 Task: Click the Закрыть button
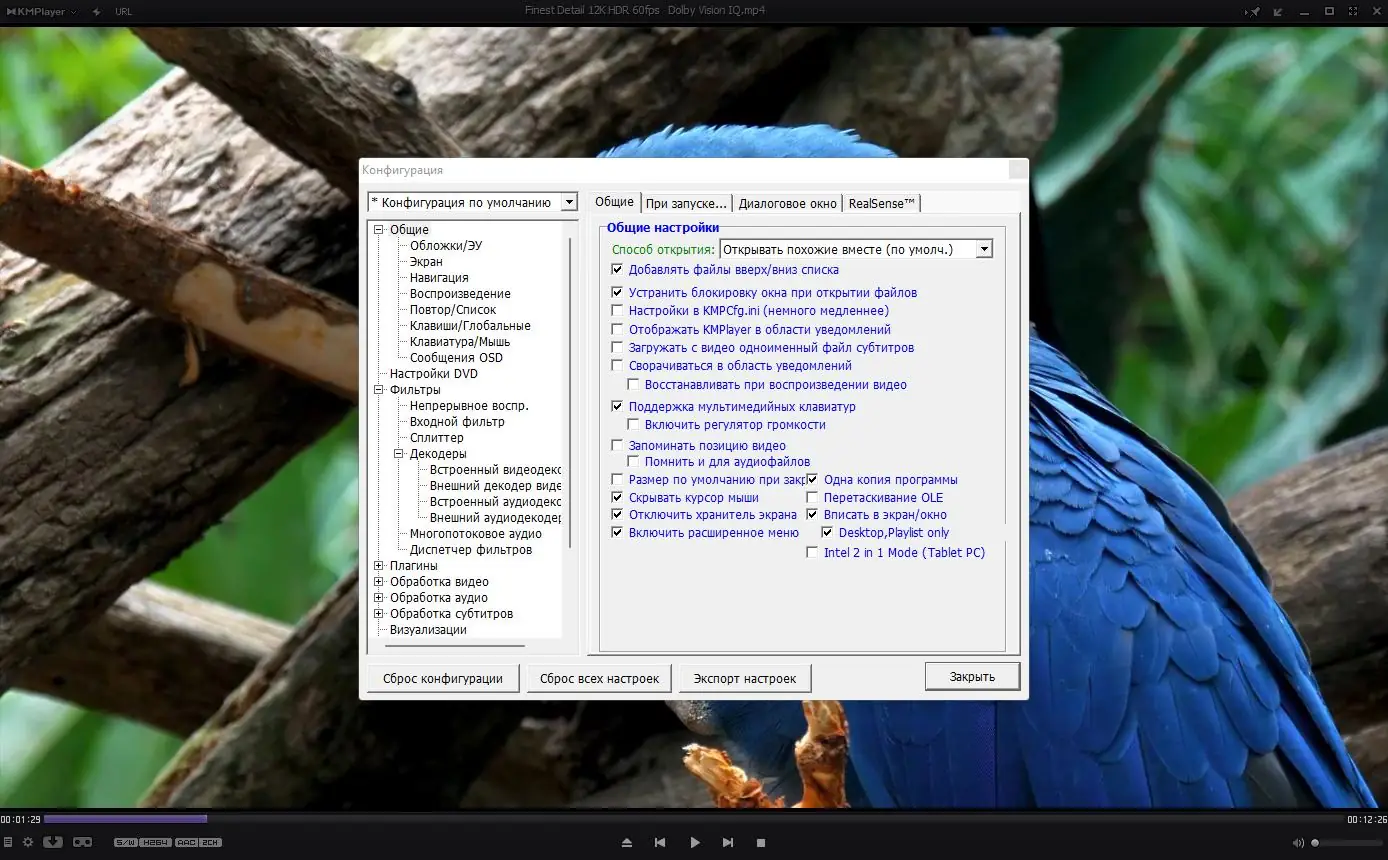(x=972, y=677)
